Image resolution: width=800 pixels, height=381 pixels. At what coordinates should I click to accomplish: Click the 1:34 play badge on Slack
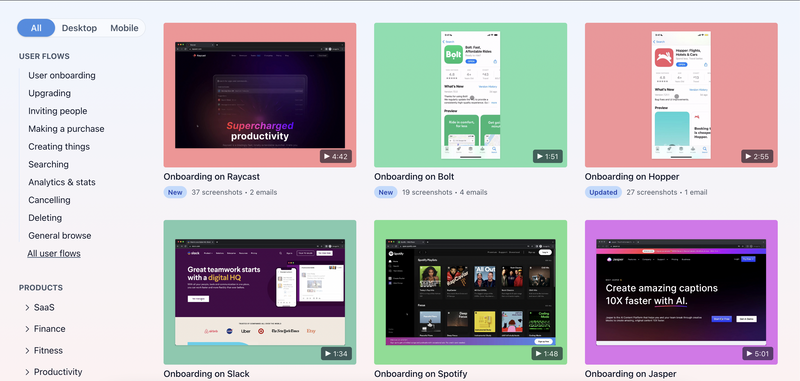(x=336, y=353)
